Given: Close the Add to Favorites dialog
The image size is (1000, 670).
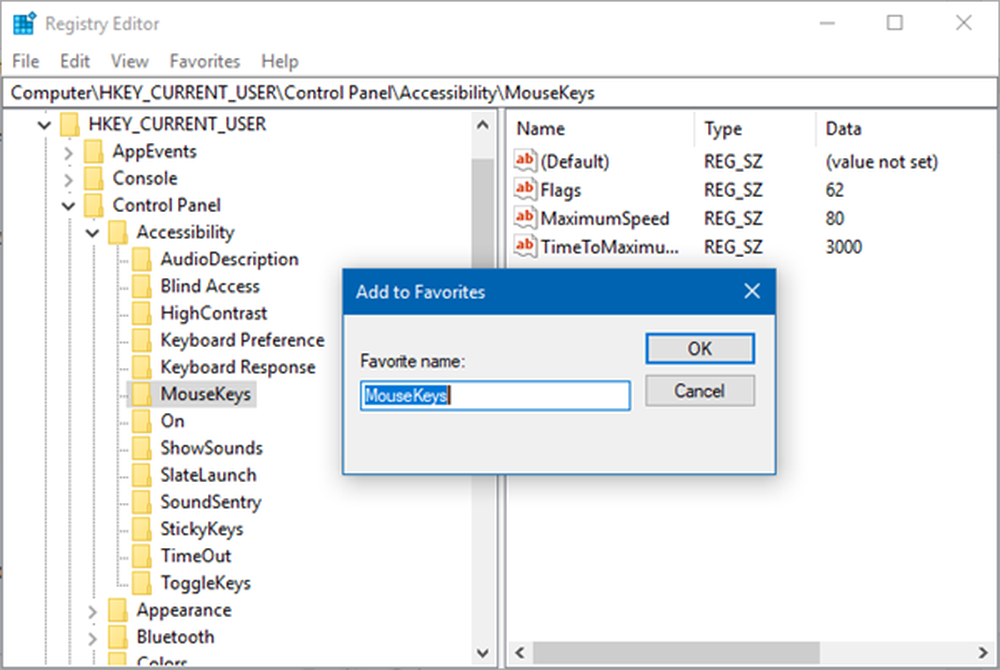Looking at the screenshot, I should (x=752, y=292).
